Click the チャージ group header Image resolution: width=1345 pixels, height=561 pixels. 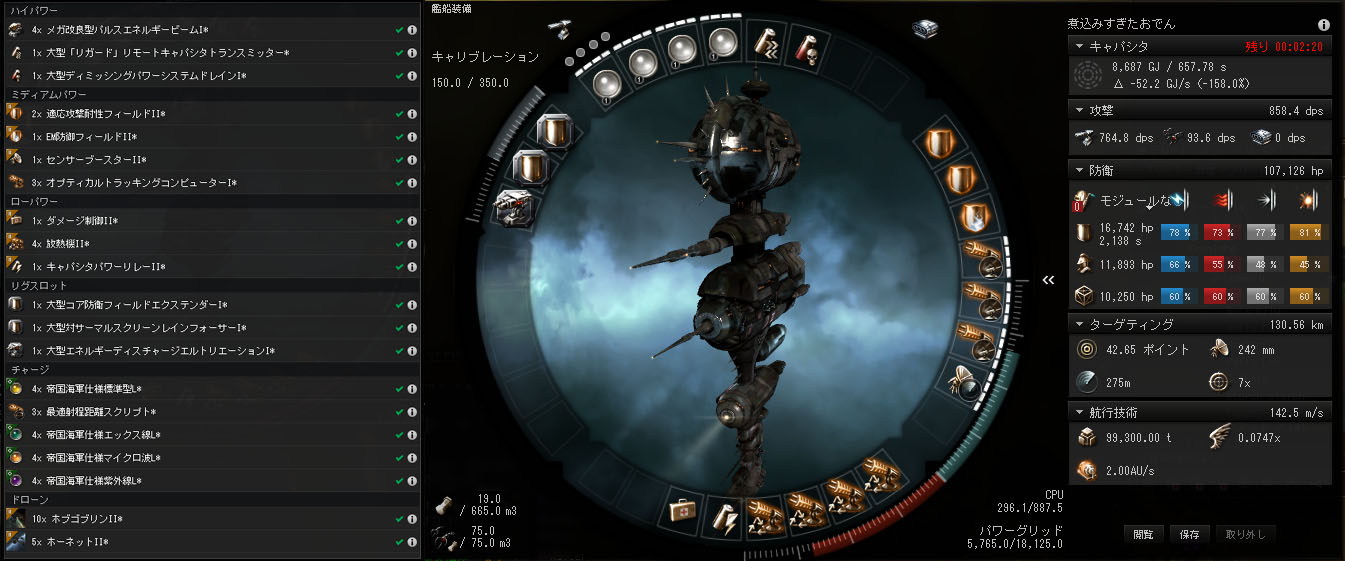(210, 370)
